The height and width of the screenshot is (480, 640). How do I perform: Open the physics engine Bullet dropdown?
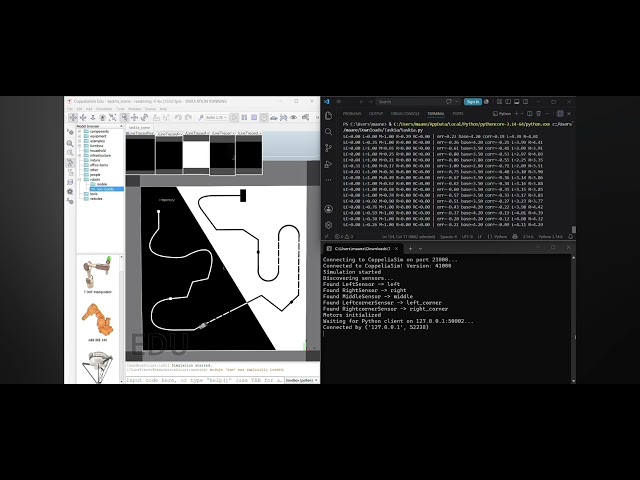[216, 118]
